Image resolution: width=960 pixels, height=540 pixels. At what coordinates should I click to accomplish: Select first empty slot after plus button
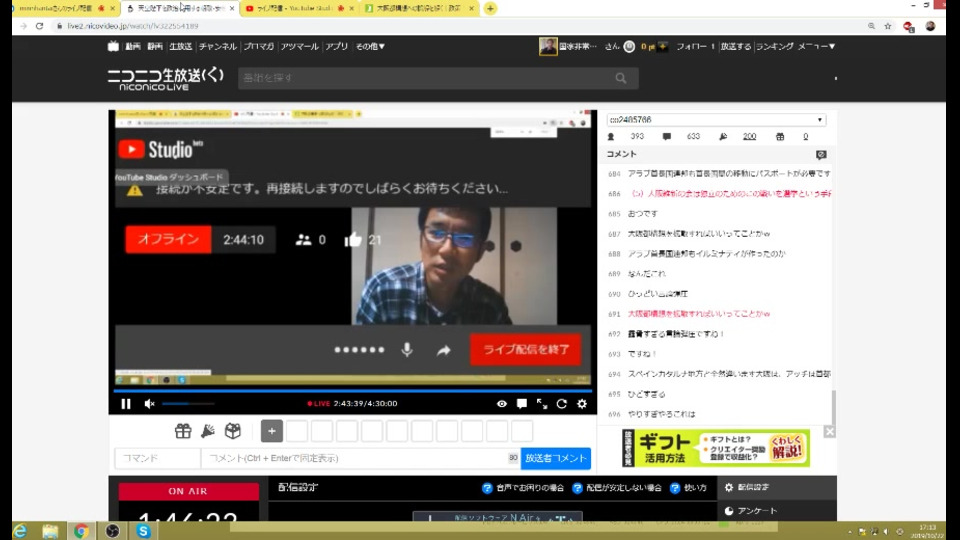[297, 431]
